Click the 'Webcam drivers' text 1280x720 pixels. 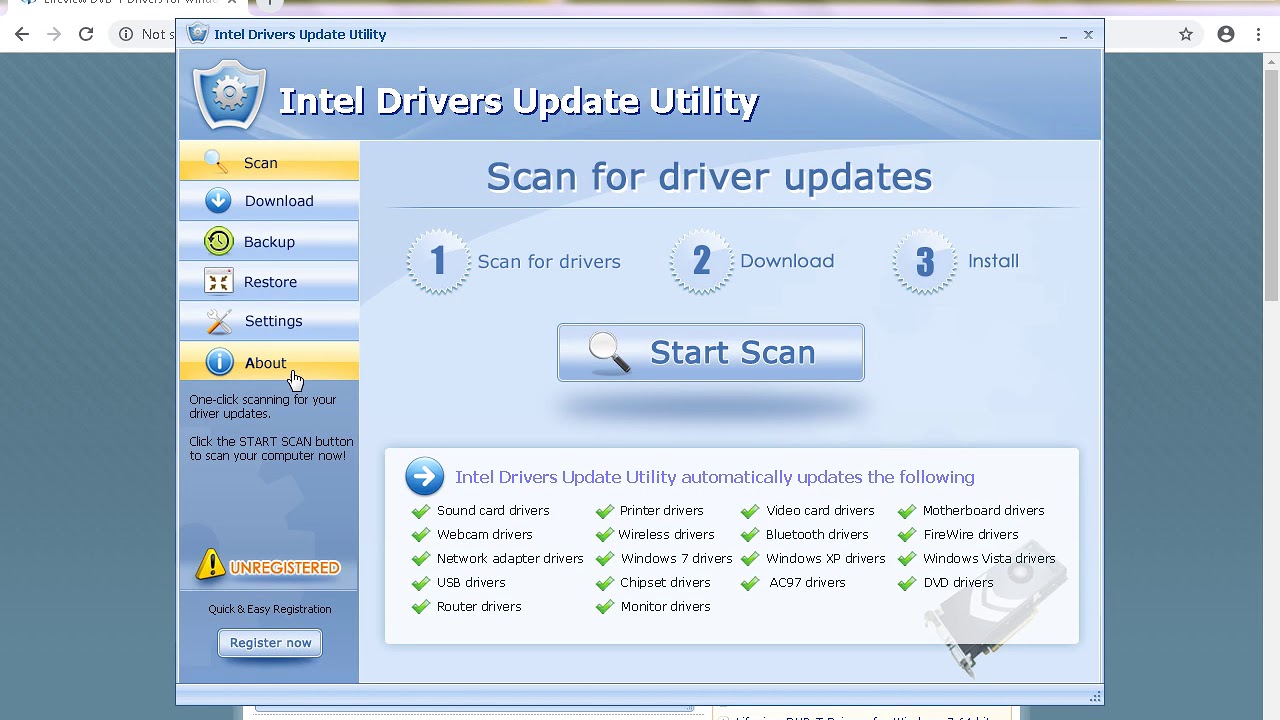click(484, 535)
